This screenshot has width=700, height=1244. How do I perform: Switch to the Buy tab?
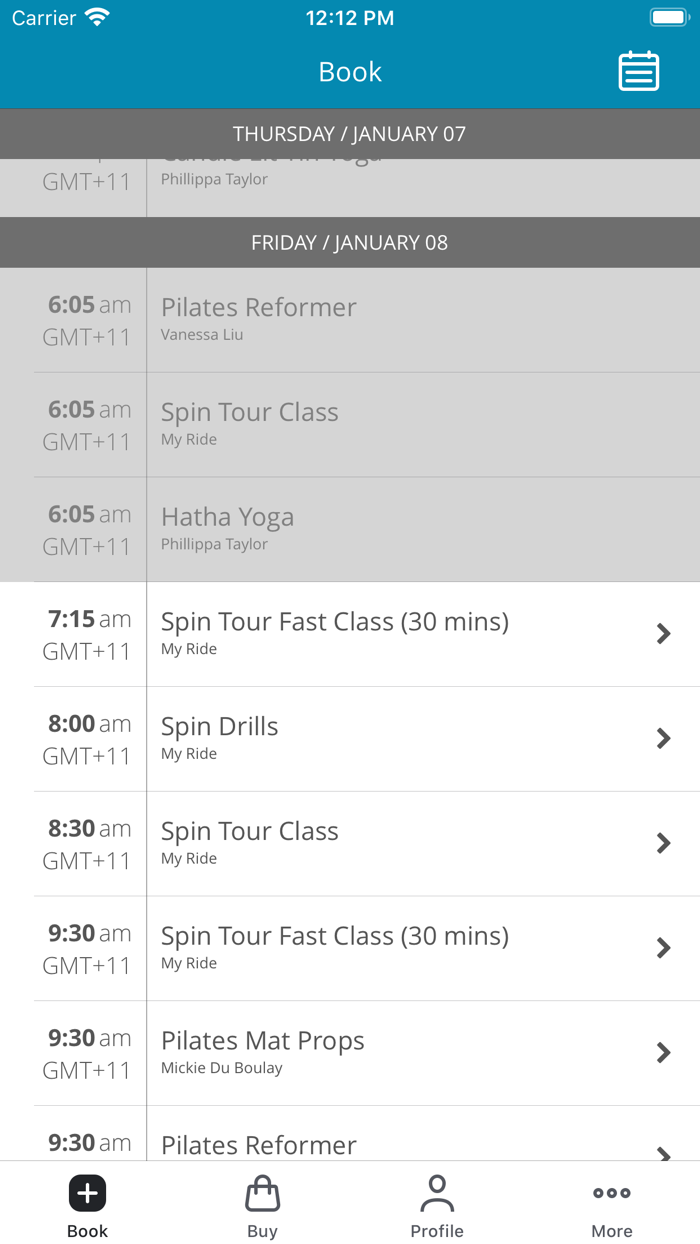(262, 1204)
